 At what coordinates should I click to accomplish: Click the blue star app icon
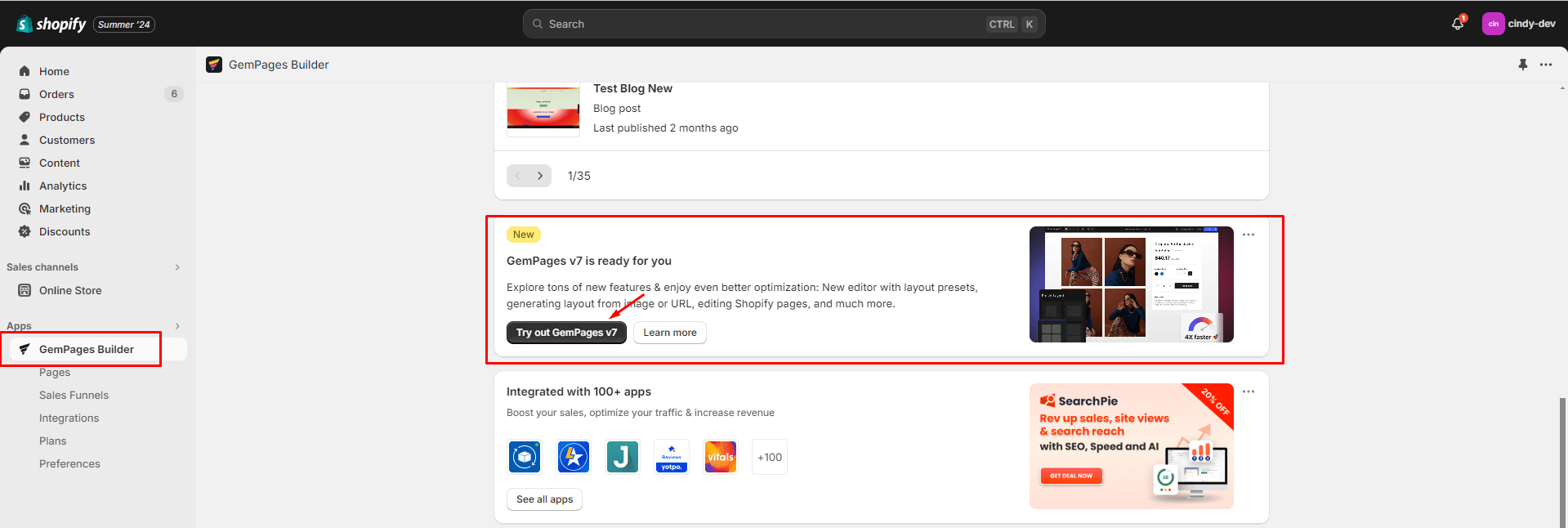(x=574, y=457)
